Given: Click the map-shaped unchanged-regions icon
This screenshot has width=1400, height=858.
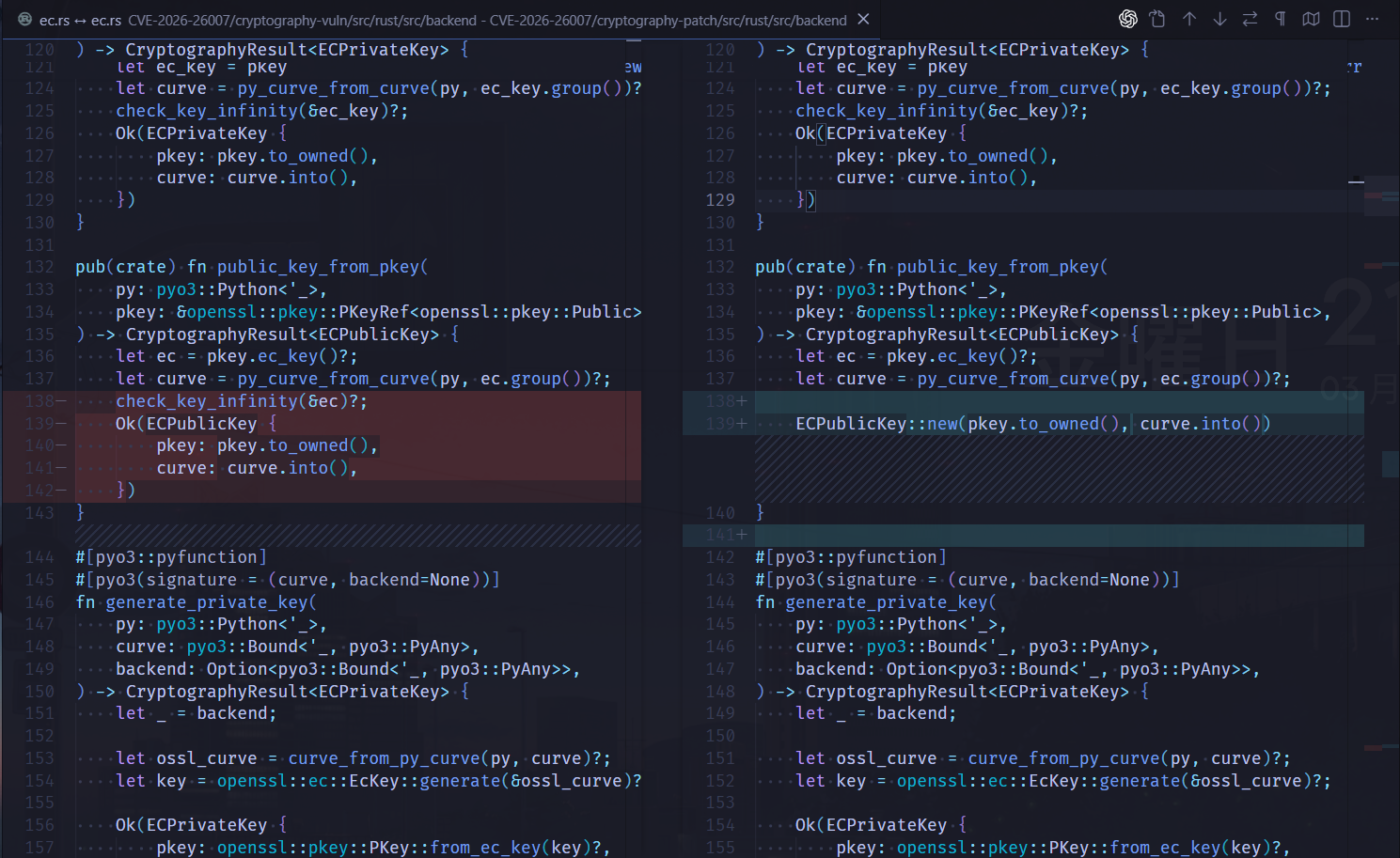Looking at the screenshot, I should 1310,18.
